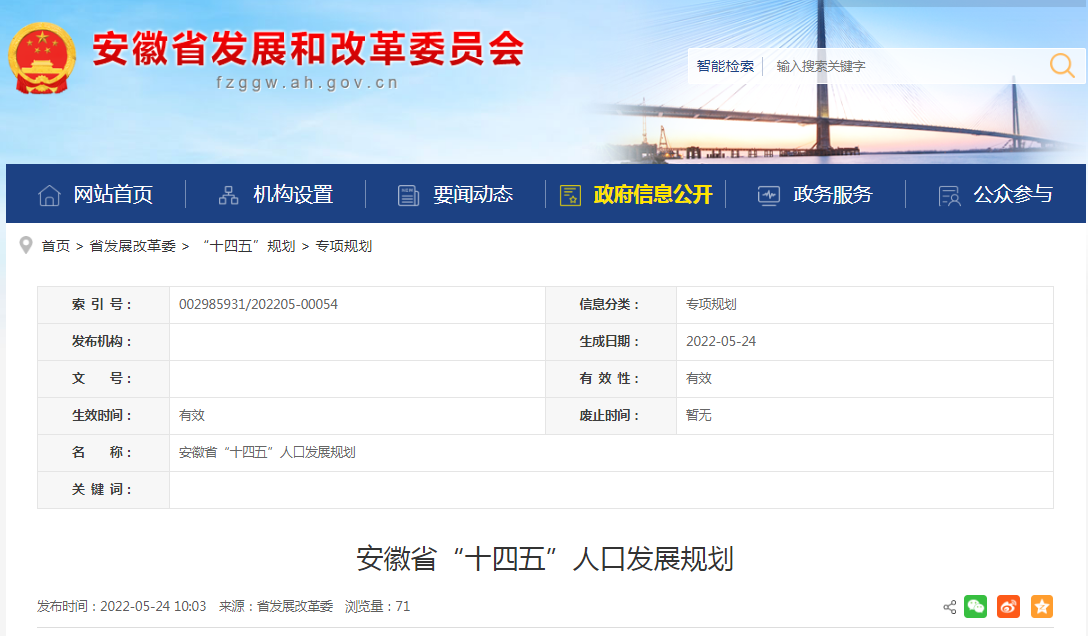Open the 政务服务 navigation tab

(x=832, y=195)
